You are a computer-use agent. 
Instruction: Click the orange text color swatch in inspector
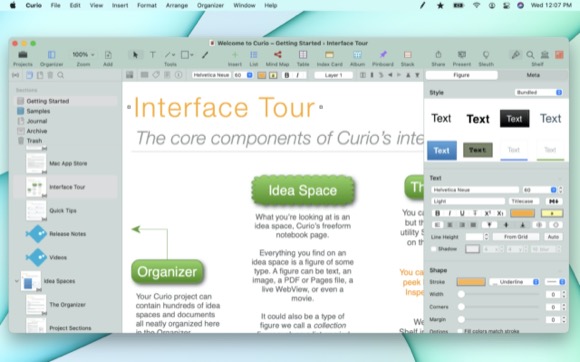(x=522, y=213)
